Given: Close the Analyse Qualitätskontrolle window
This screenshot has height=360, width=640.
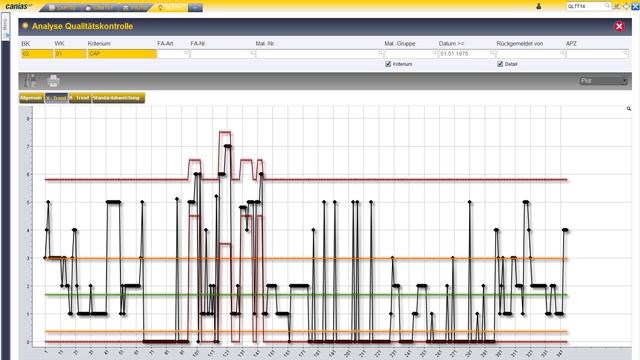Looking at the screenshot, I should click(x=619, y=27).
